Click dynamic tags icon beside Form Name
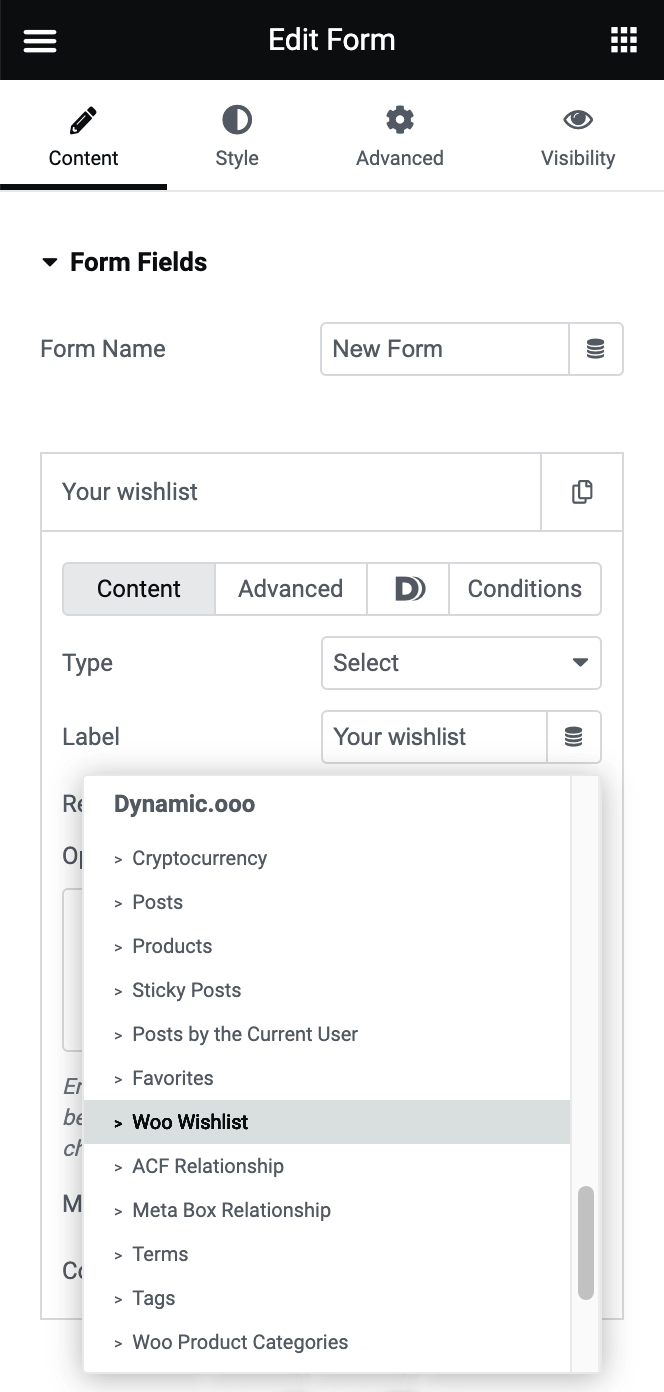Screen dimensions: 664x1392 point(596,349)
